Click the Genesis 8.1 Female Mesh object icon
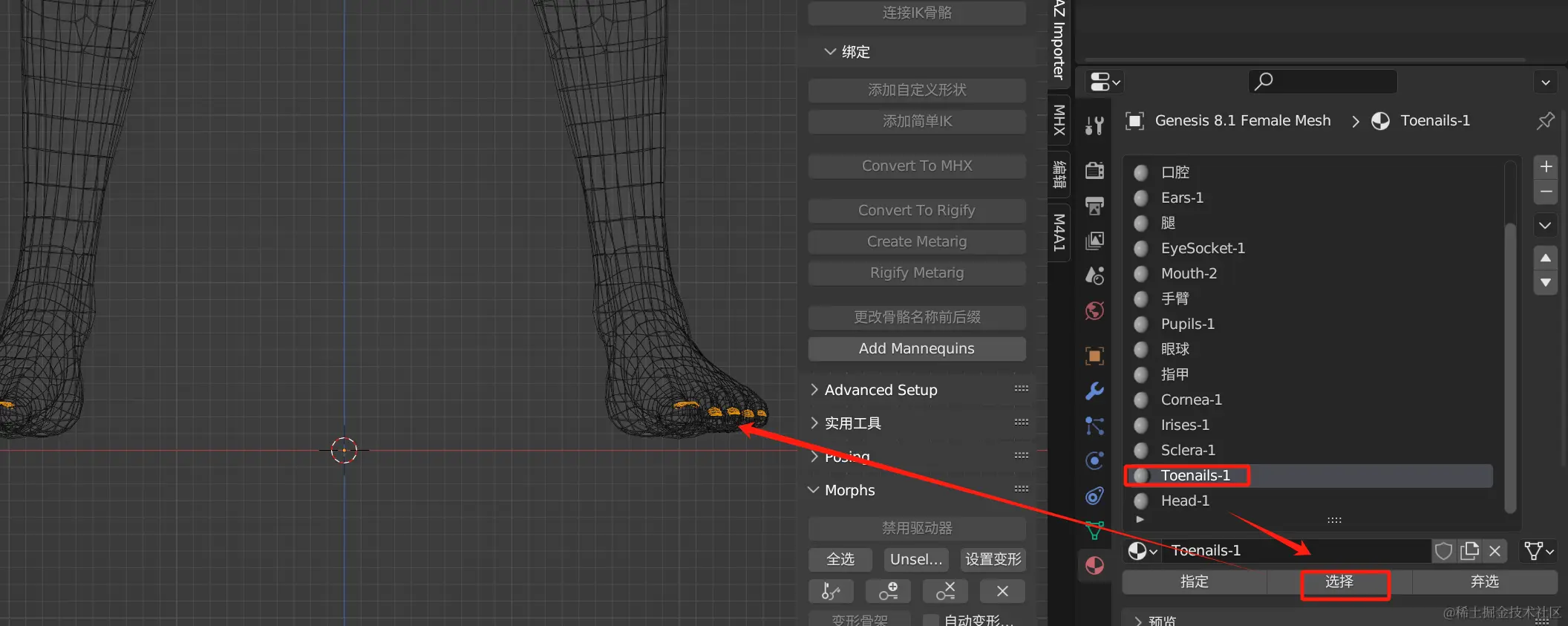 (x=1134, y=121)
